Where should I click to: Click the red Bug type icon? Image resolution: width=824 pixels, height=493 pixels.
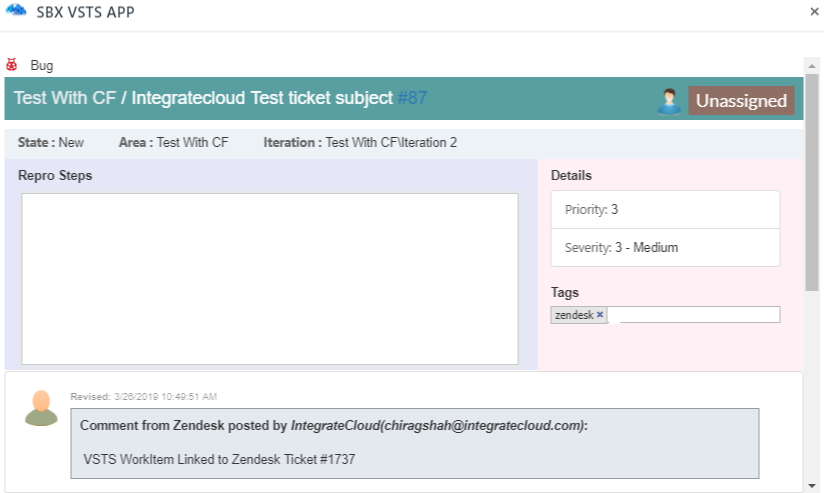coord(12,65)
